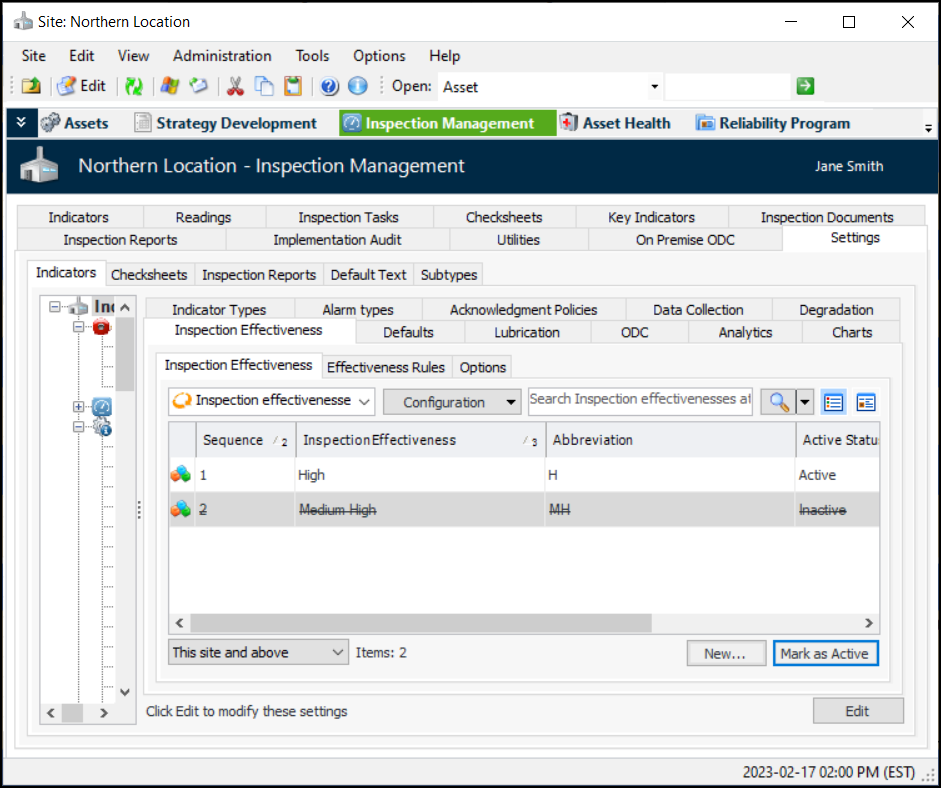
Task: Click the grid's horizontal scrollbar right arrow
Action: (x=869, y=622)
